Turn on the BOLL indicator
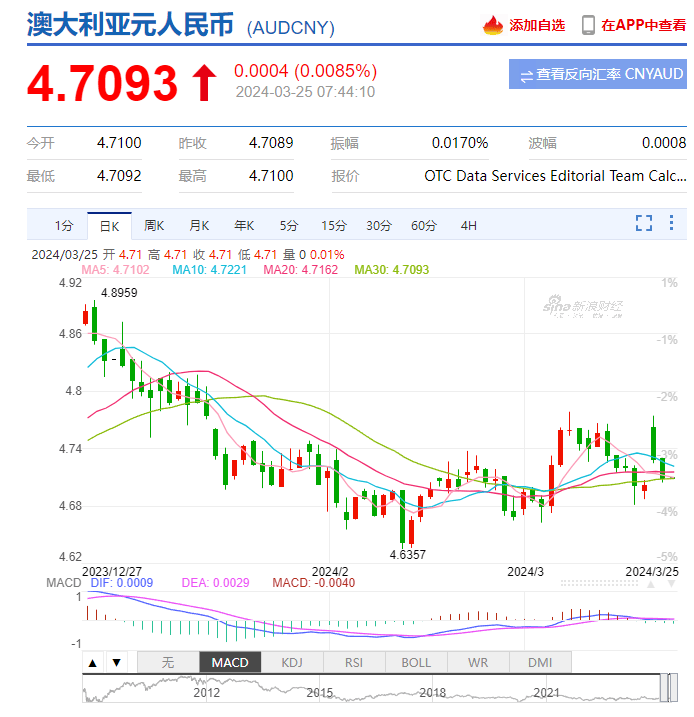The image size is (694, 717). coord(416,662)
